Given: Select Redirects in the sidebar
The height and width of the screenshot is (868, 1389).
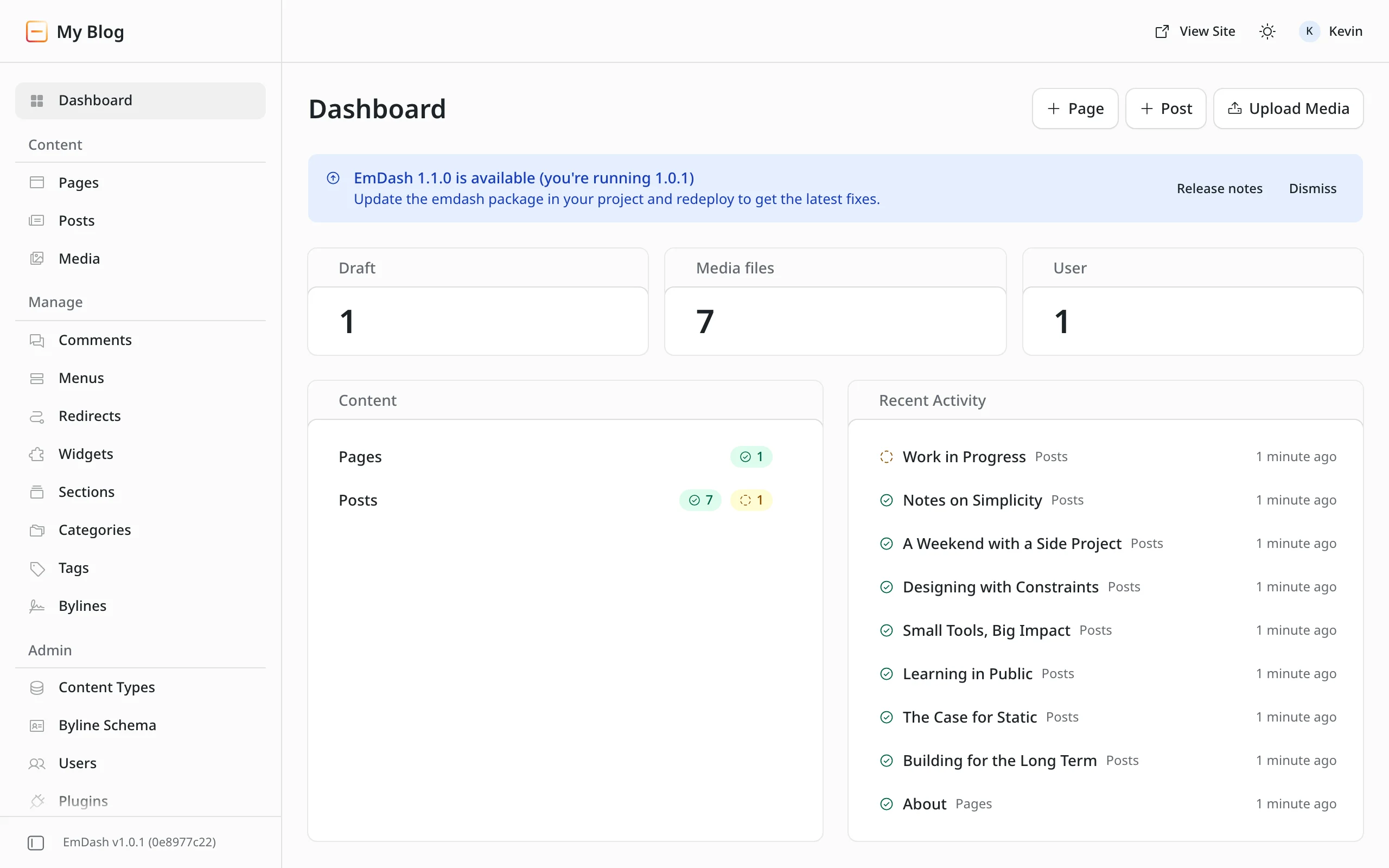Looking at the screenshot, I should tap(141, 416).
